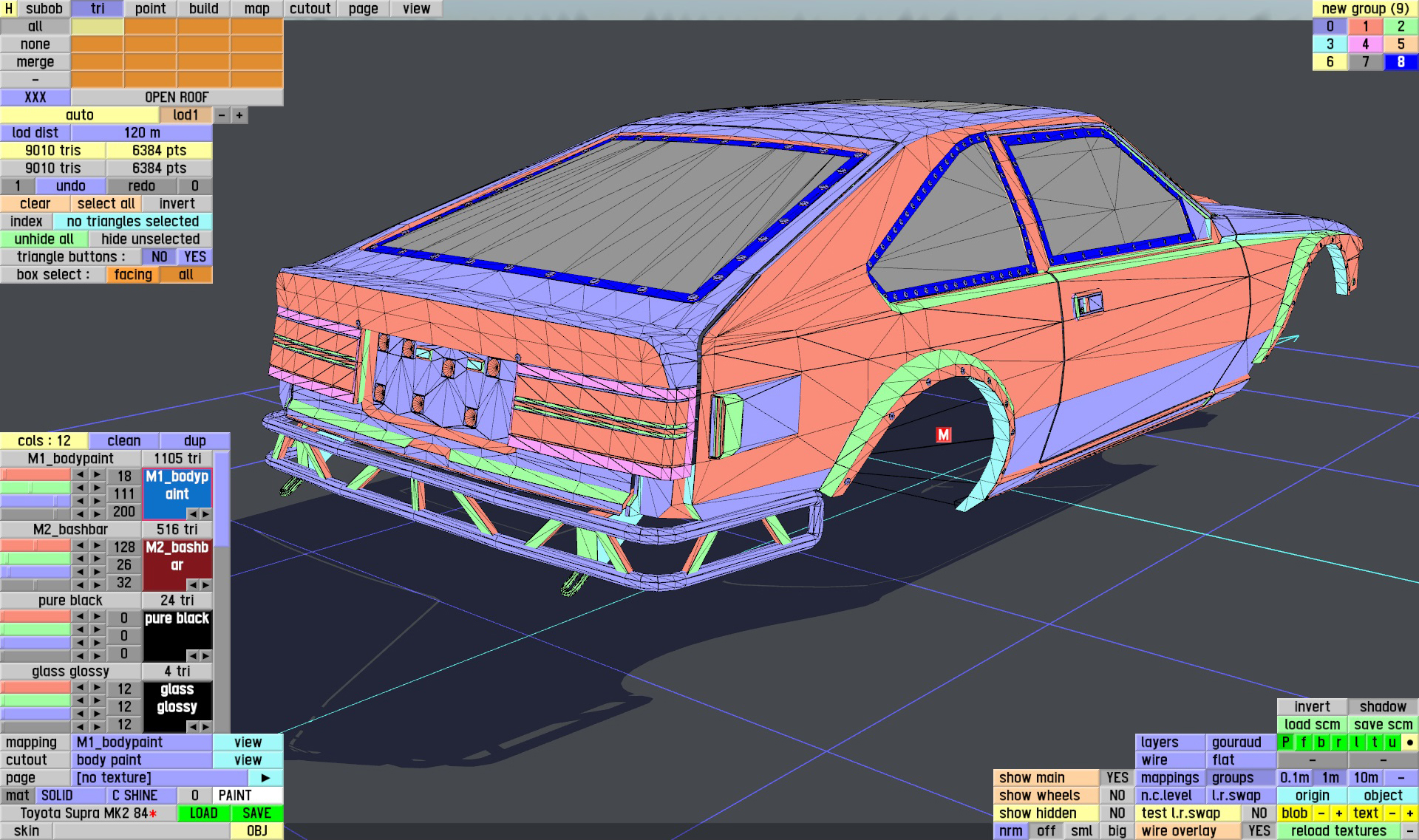The width and height of the screenshot is (1419, 840).
Task: Click the P view button in green row
Action: (x=1286, y=742)
